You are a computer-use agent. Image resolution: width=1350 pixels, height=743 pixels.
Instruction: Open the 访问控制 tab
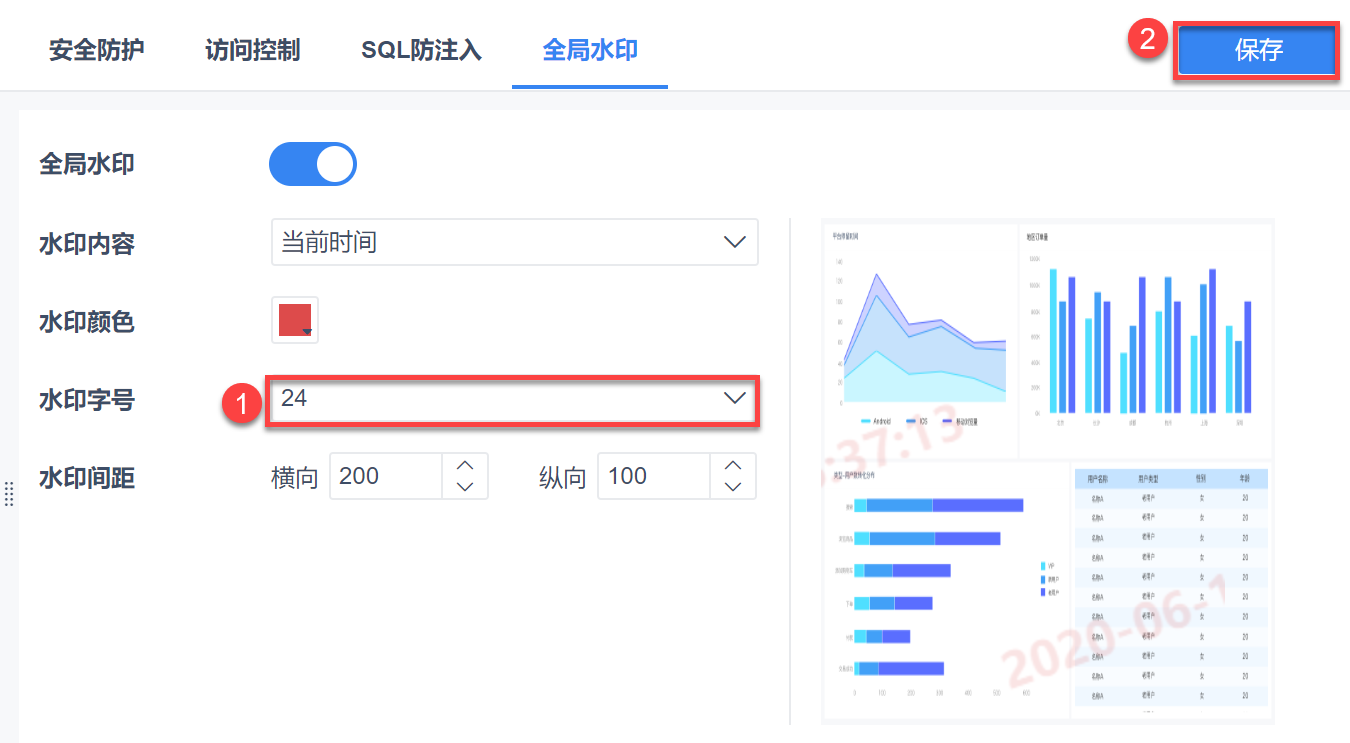[x=252, y=50]
